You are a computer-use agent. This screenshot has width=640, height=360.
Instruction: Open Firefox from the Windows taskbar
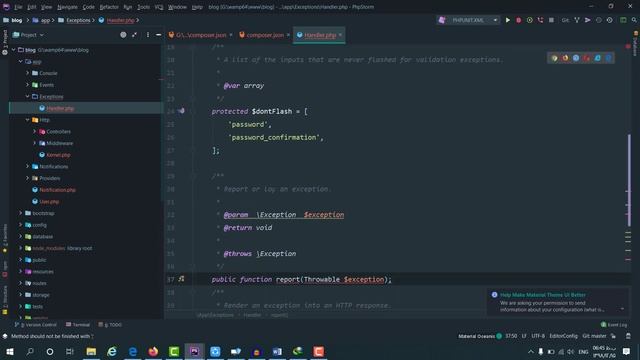pos(153,351)
